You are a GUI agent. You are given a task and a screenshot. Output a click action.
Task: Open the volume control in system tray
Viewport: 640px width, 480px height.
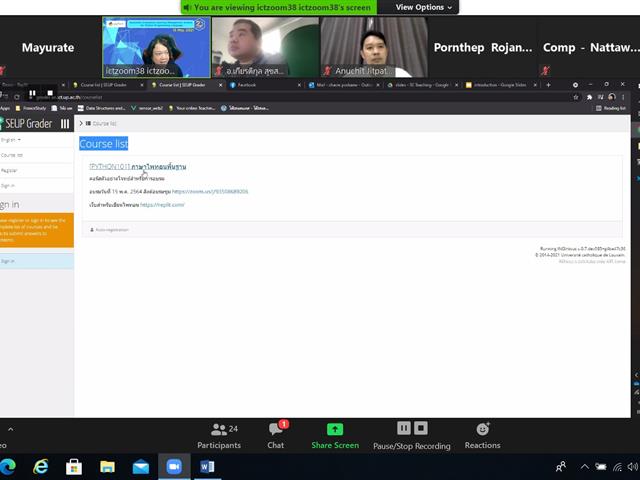click(633, 467)
